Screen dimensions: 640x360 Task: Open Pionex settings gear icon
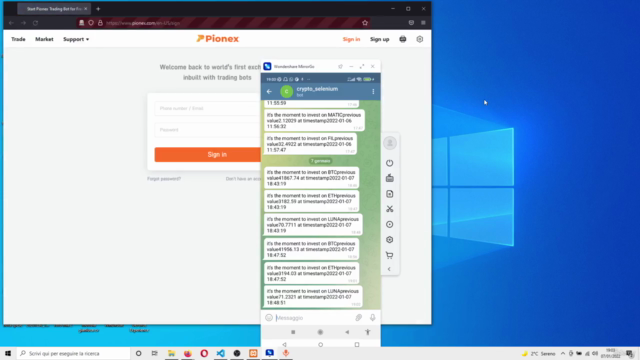tap(420, 39)
